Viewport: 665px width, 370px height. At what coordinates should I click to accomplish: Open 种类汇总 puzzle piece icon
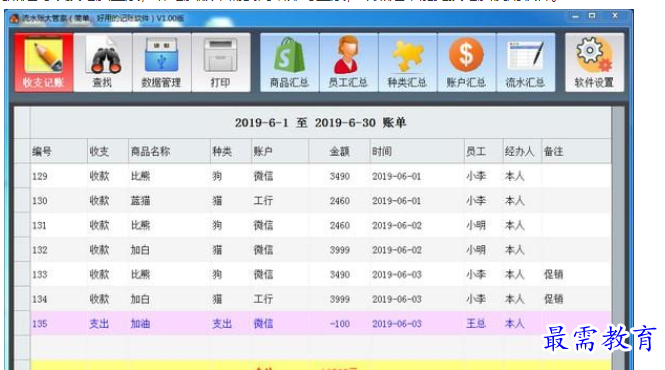point(407,62)
